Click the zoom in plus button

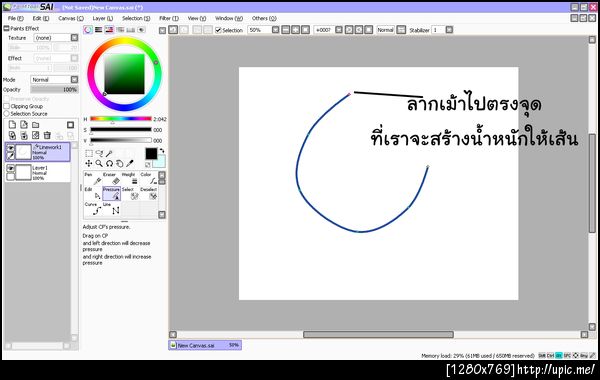[x=295, y=30]
